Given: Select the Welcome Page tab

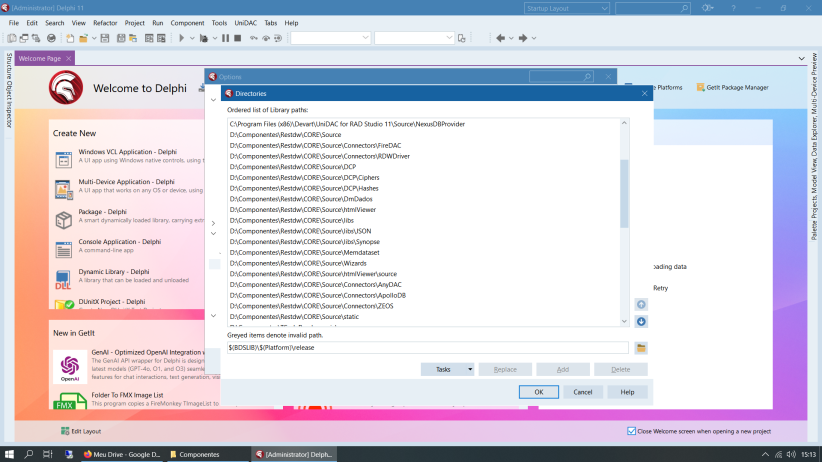Looking at the screenshot, I should [40, 58].
